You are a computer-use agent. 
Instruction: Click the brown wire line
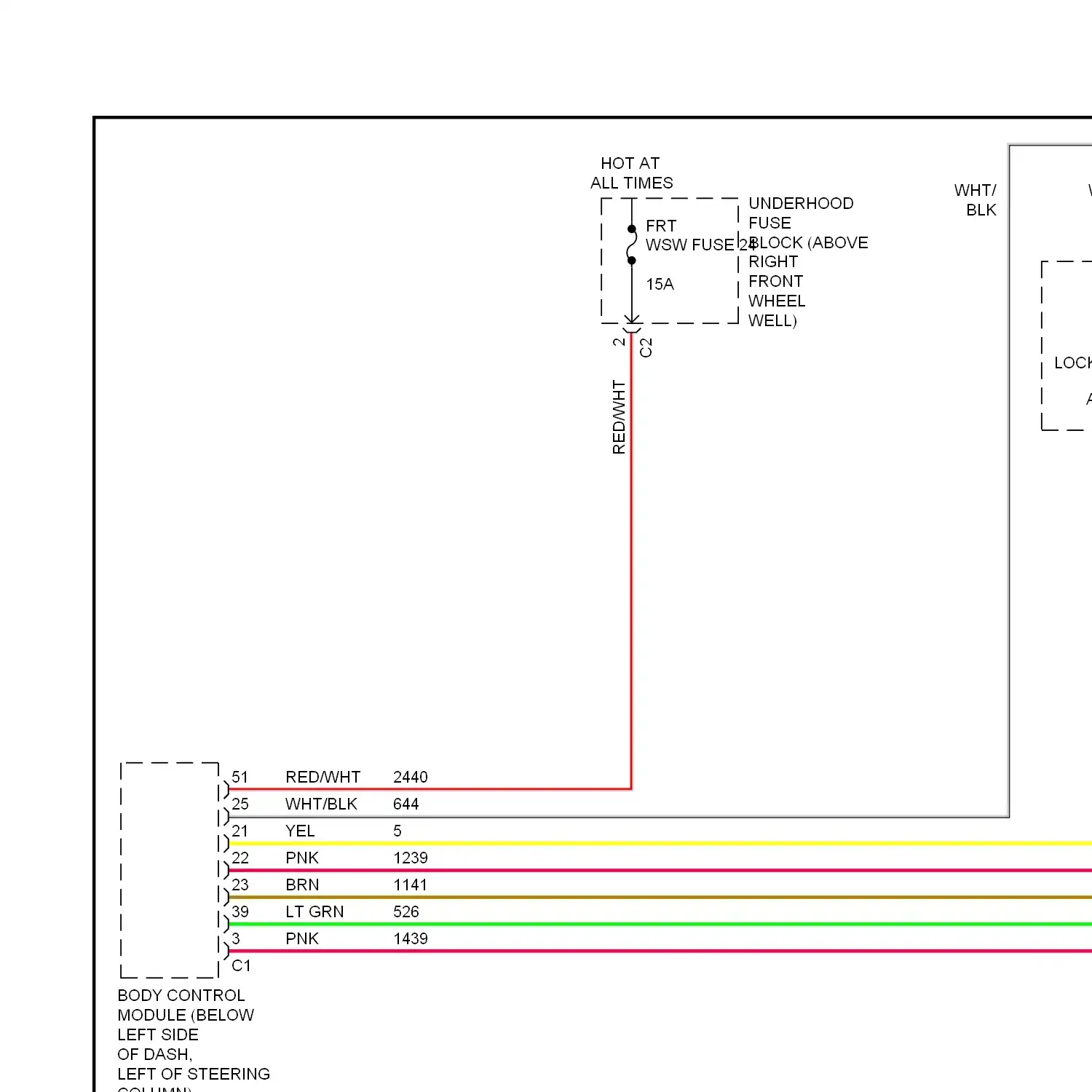pos(660,898)
